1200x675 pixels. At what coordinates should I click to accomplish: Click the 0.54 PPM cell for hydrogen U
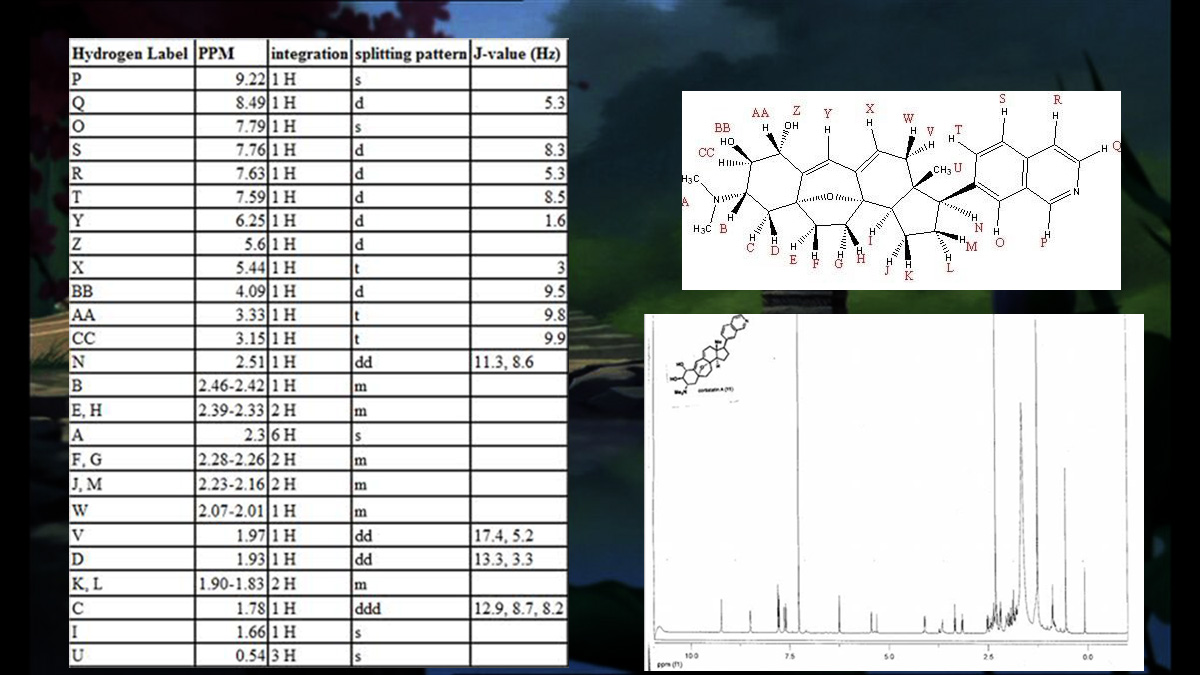coord(231,657)
